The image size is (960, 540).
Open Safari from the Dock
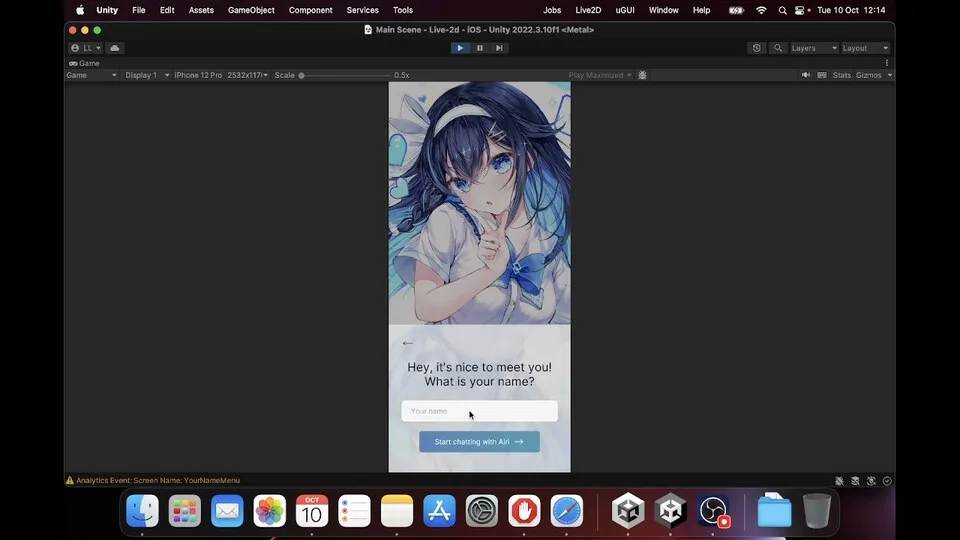(x=566, y=511)
